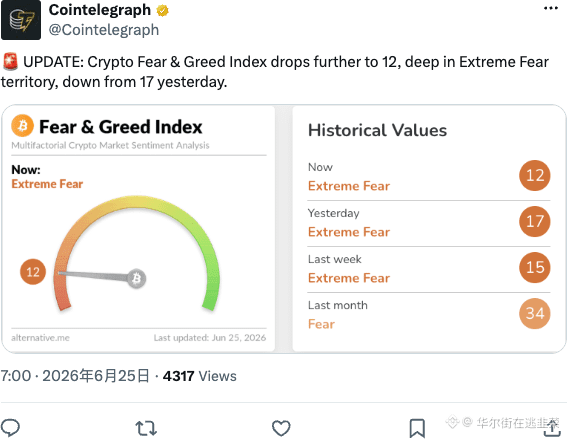Open the three-dot more options menu
567x439 pixels.
(x=550, y=8)
